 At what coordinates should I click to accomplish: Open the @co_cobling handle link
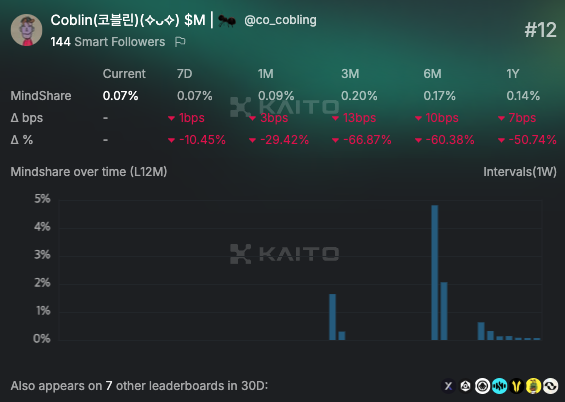tap(280, 20)
